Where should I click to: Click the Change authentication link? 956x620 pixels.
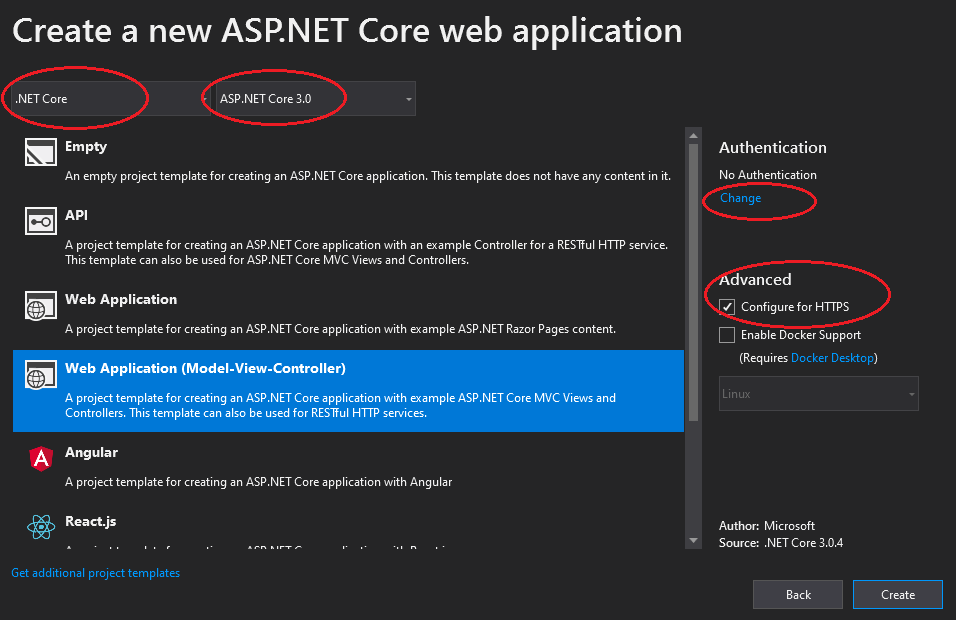point(741,198)
